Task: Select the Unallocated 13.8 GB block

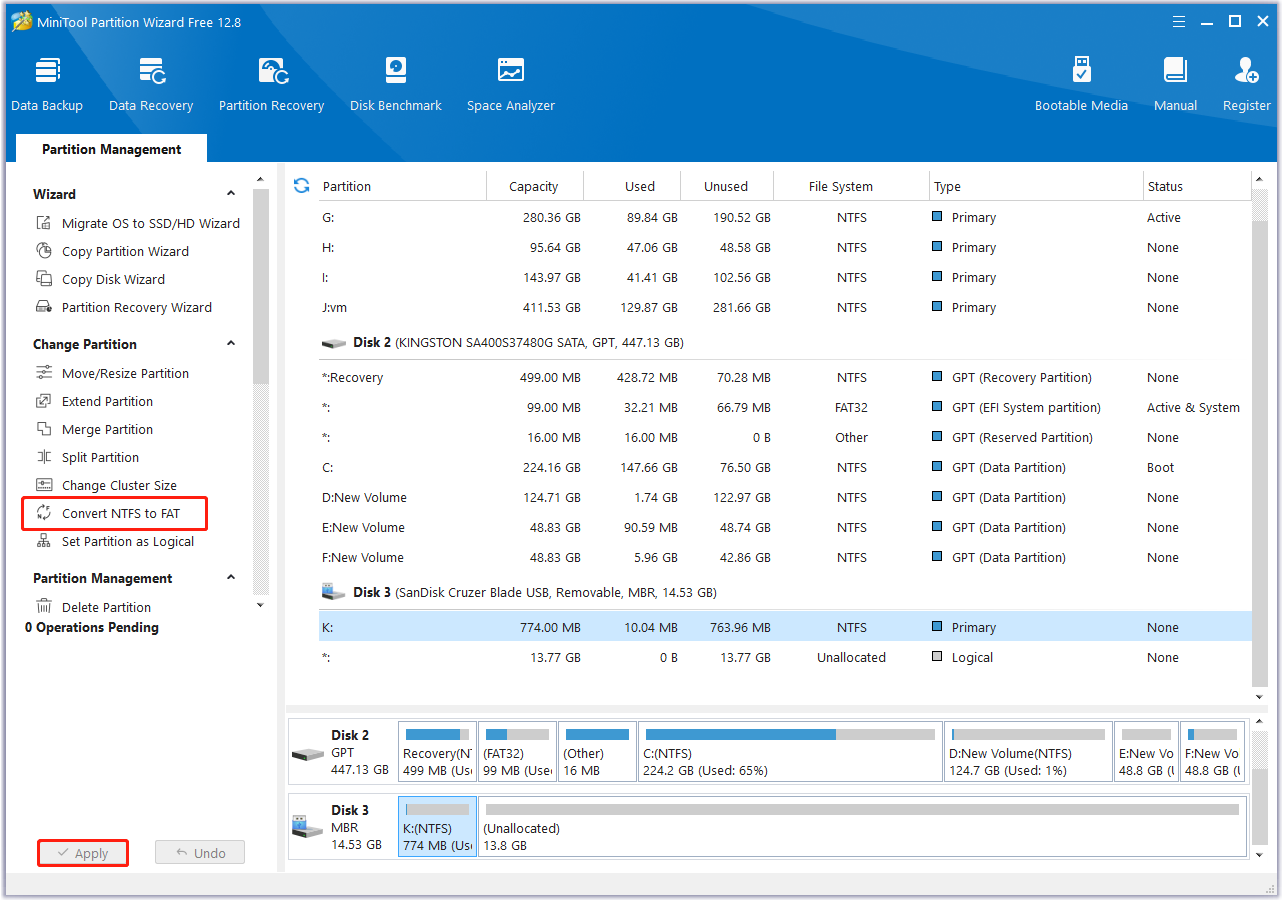Action: 862,826
